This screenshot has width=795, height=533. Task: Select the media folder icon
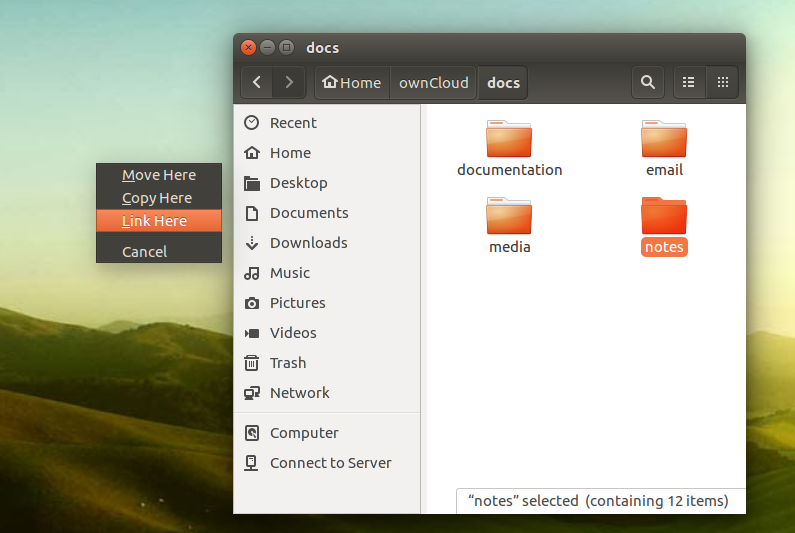pos(509,216)
